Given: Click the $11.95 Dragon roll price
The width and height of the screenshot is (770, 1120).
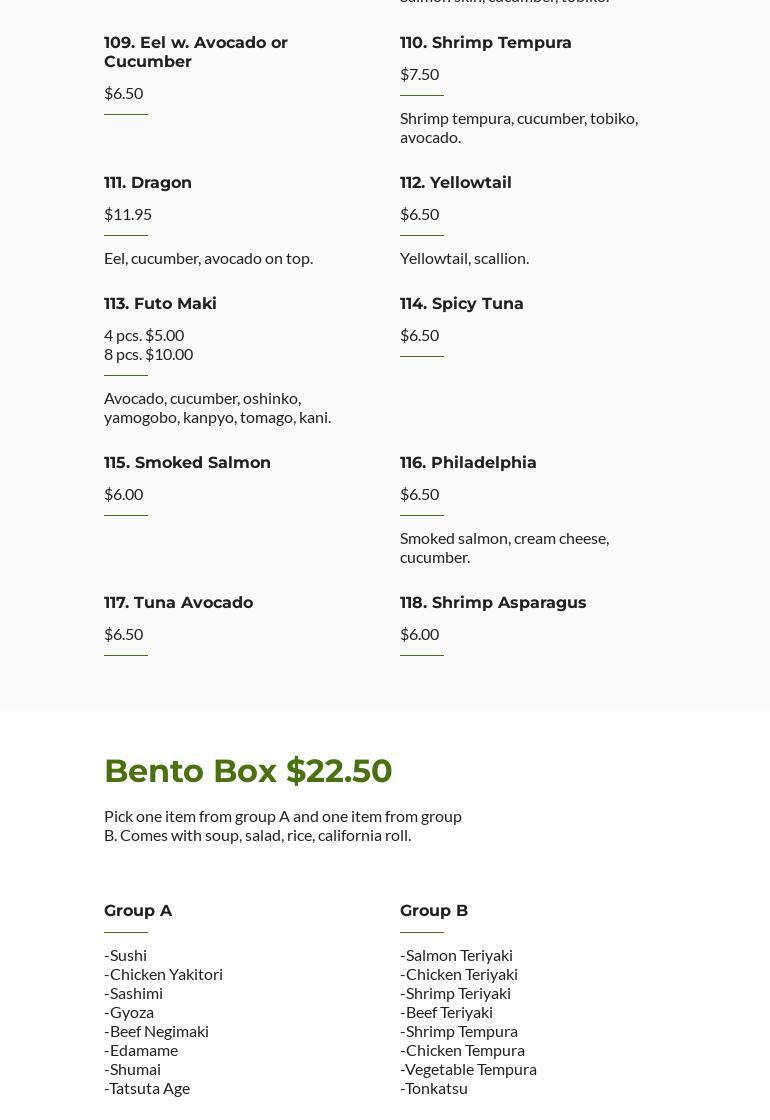Looking at the screenshot, I should click(x=128, y=214).
